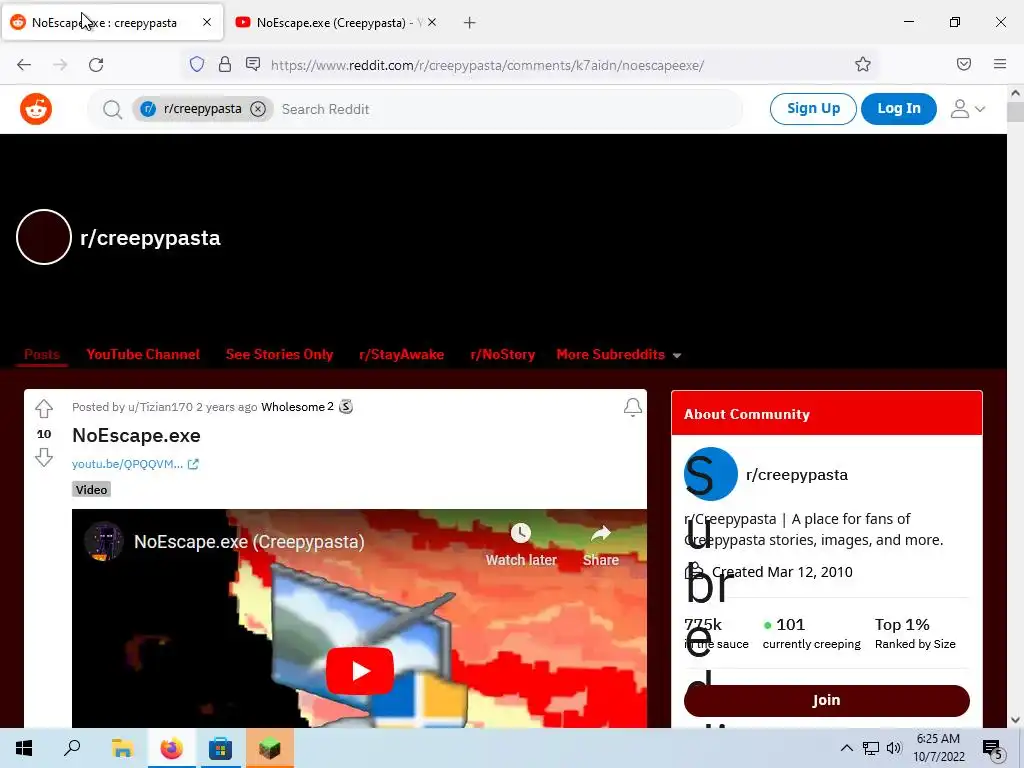The image size is (1024, 768).
Task: Click the search magnifier icon in Reddit bar
Action: pyautogui.click(x=112, y=109)
